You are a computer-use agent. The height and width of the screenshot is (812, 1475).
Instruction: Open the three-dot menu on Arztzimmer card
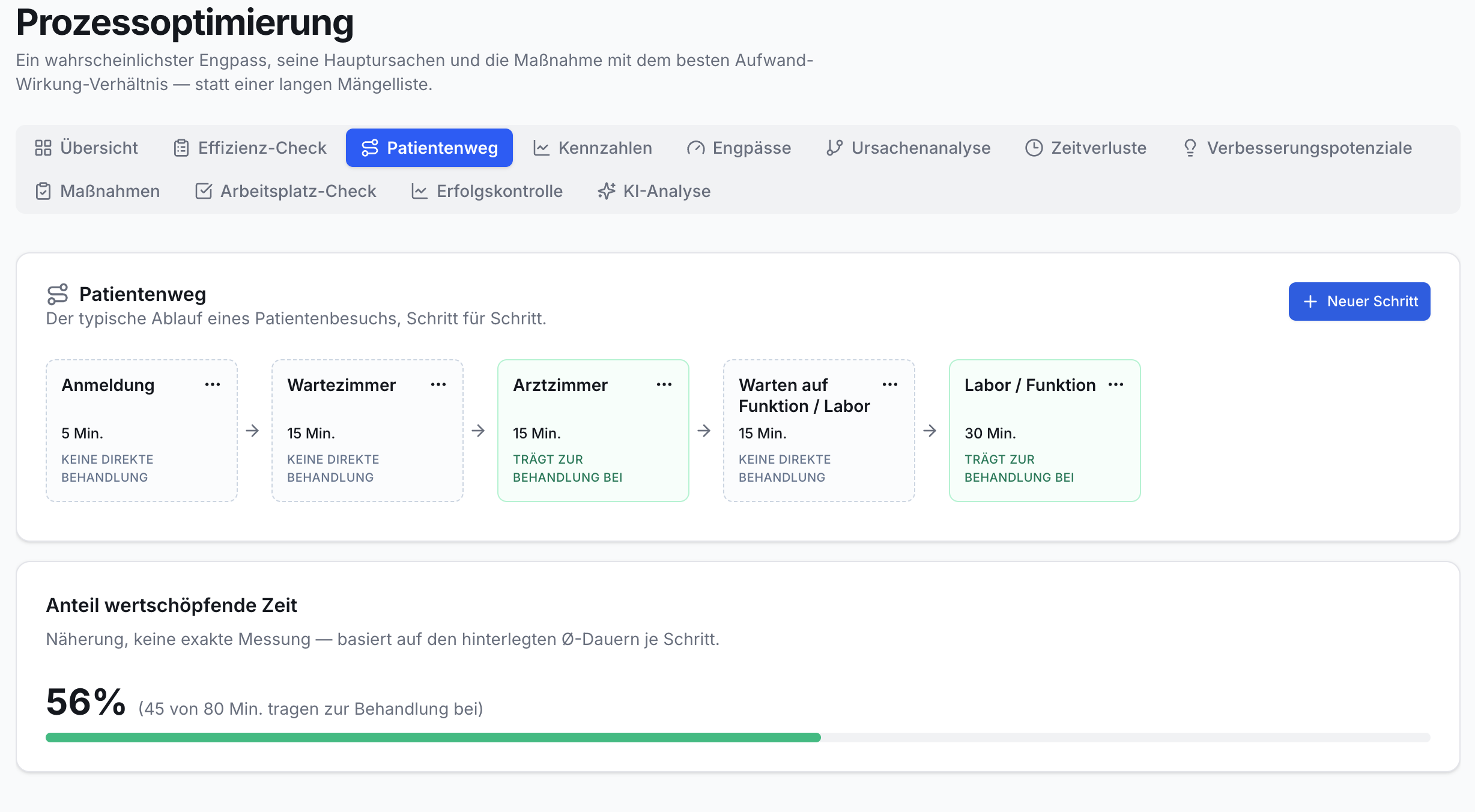point(664,385)
